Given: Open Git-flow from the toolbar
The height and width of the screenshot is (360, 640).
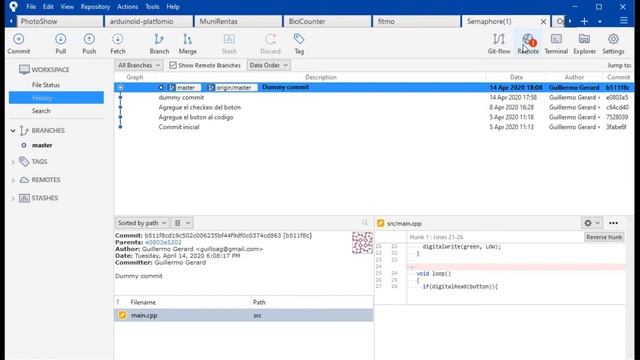Looking at the screenshot, I should point(499,44).
